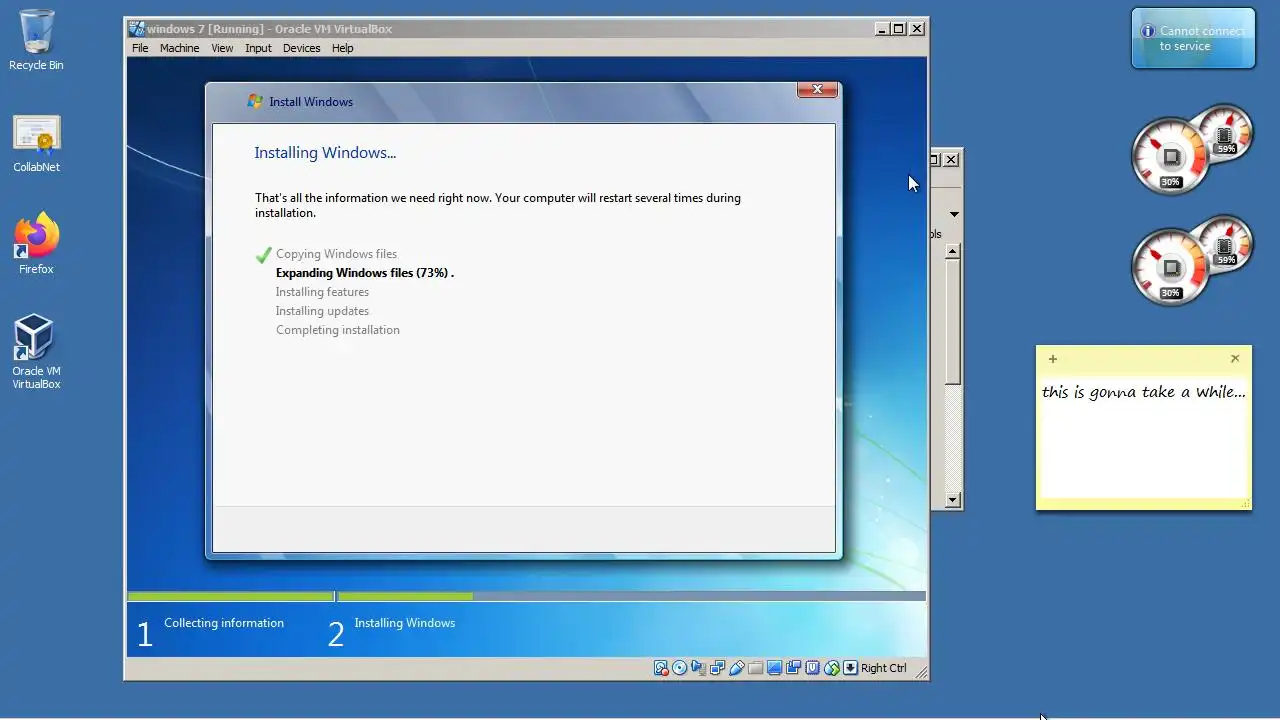Select the CollabNet desktop icon
Viewport: 1280px width, 720px height.
pos(37,144)
